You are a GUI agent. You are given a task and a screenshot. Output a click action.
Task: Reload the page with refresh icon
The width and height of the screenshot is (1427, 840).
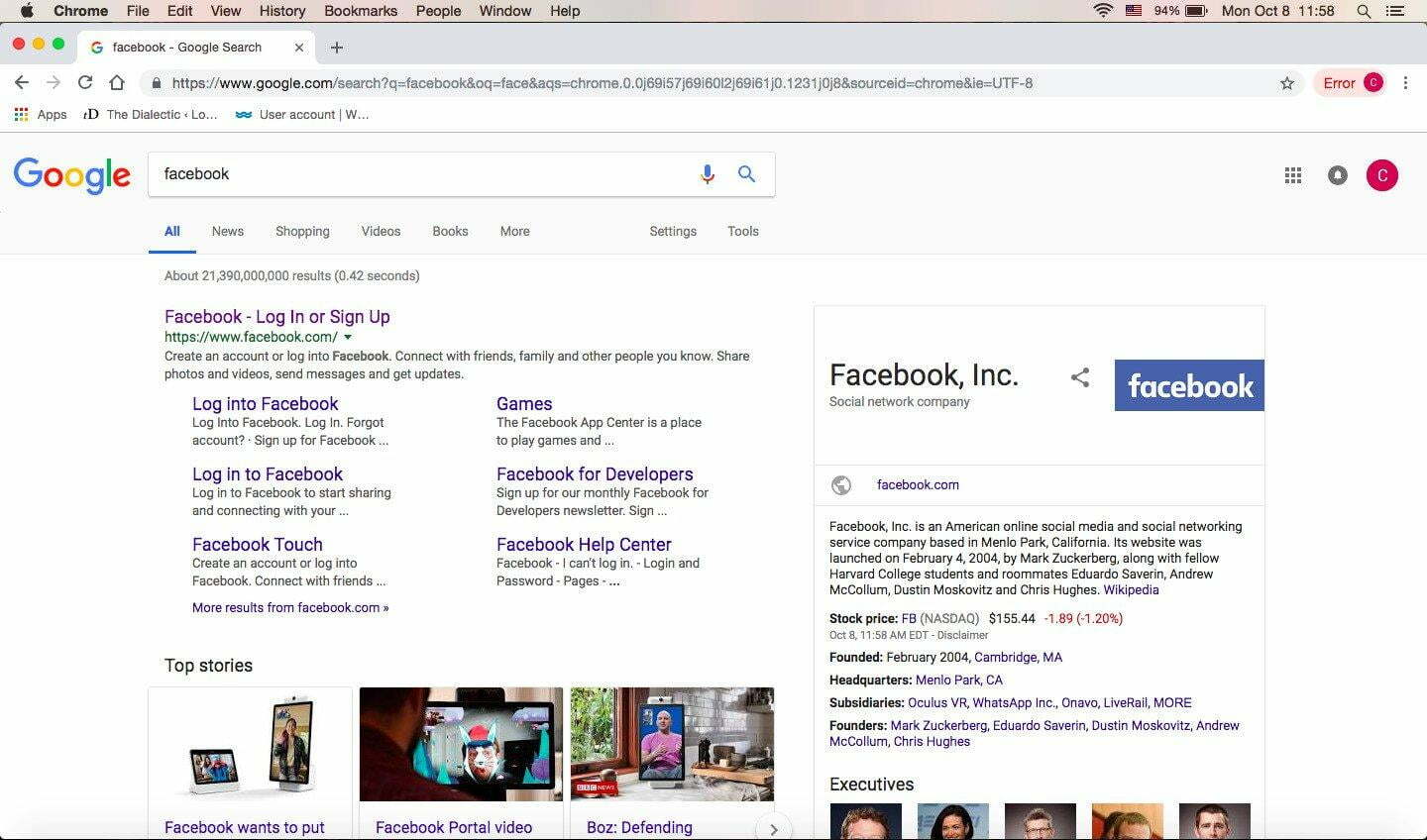85,83
